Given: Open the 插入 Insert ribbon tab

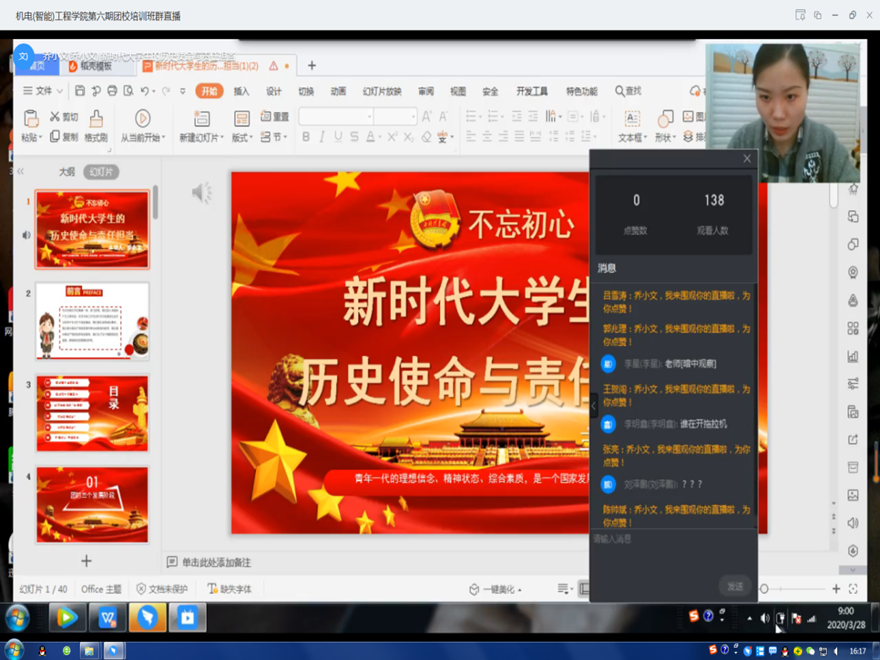Looking at the screenshot, I should (242, 91).
